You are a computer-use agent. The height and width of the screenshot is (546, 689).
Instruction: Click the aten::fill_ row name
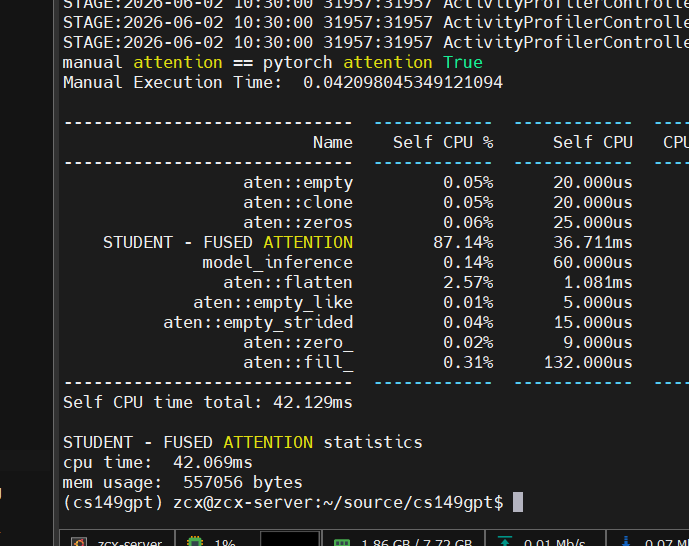(298, 362)
